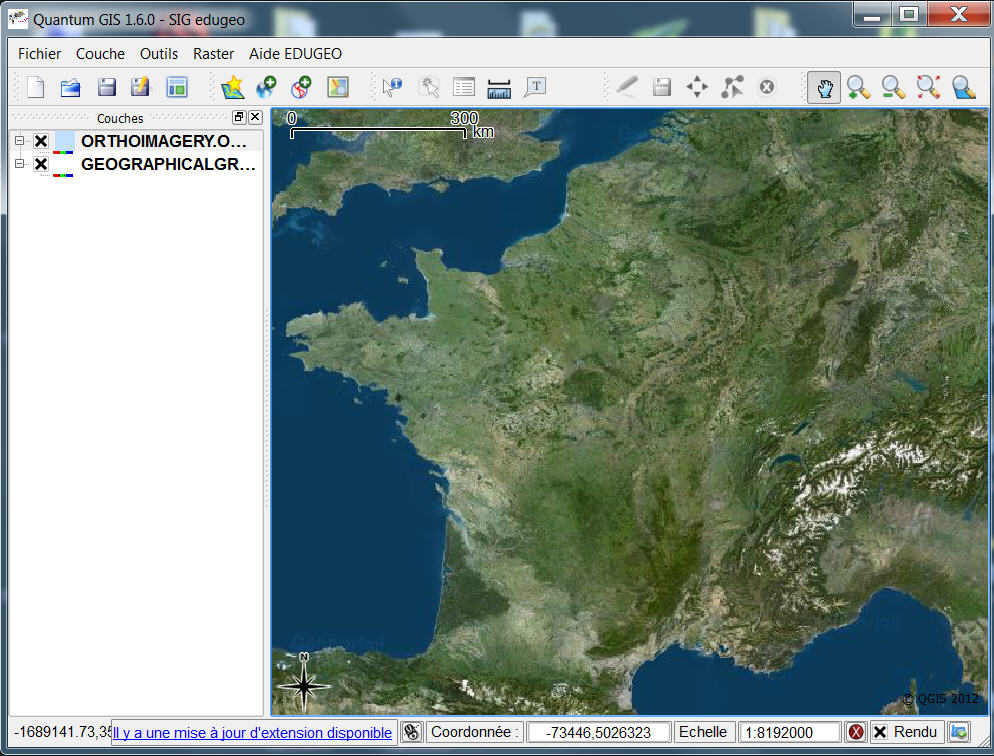This screenshot has width=994, height=756.
Task: Save the project with floppy disk icon
Action: tap(106, 87)
